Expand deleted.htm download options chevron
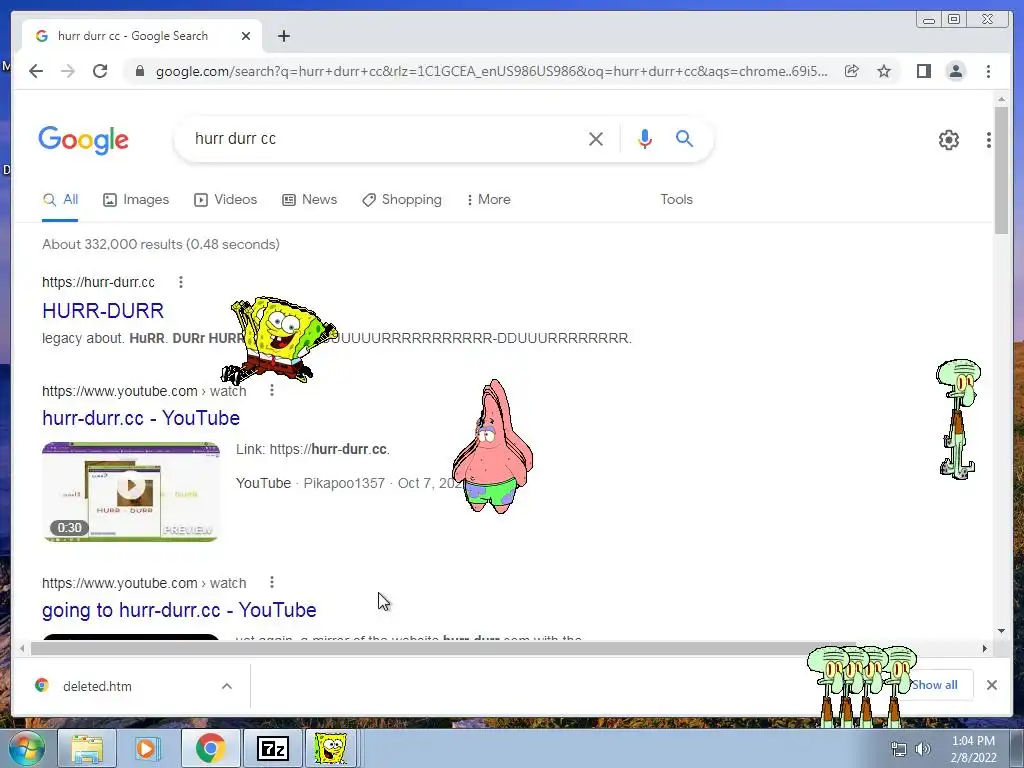 [x=227, y=686]
